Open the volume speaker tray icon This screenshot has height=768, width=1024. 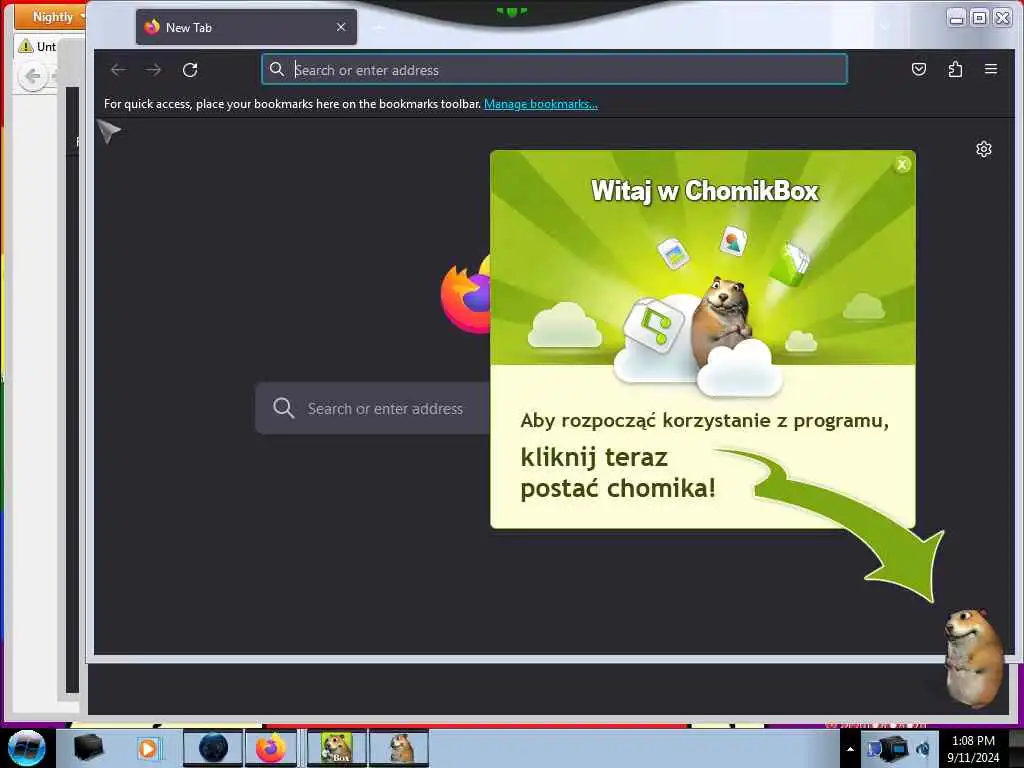923,749
